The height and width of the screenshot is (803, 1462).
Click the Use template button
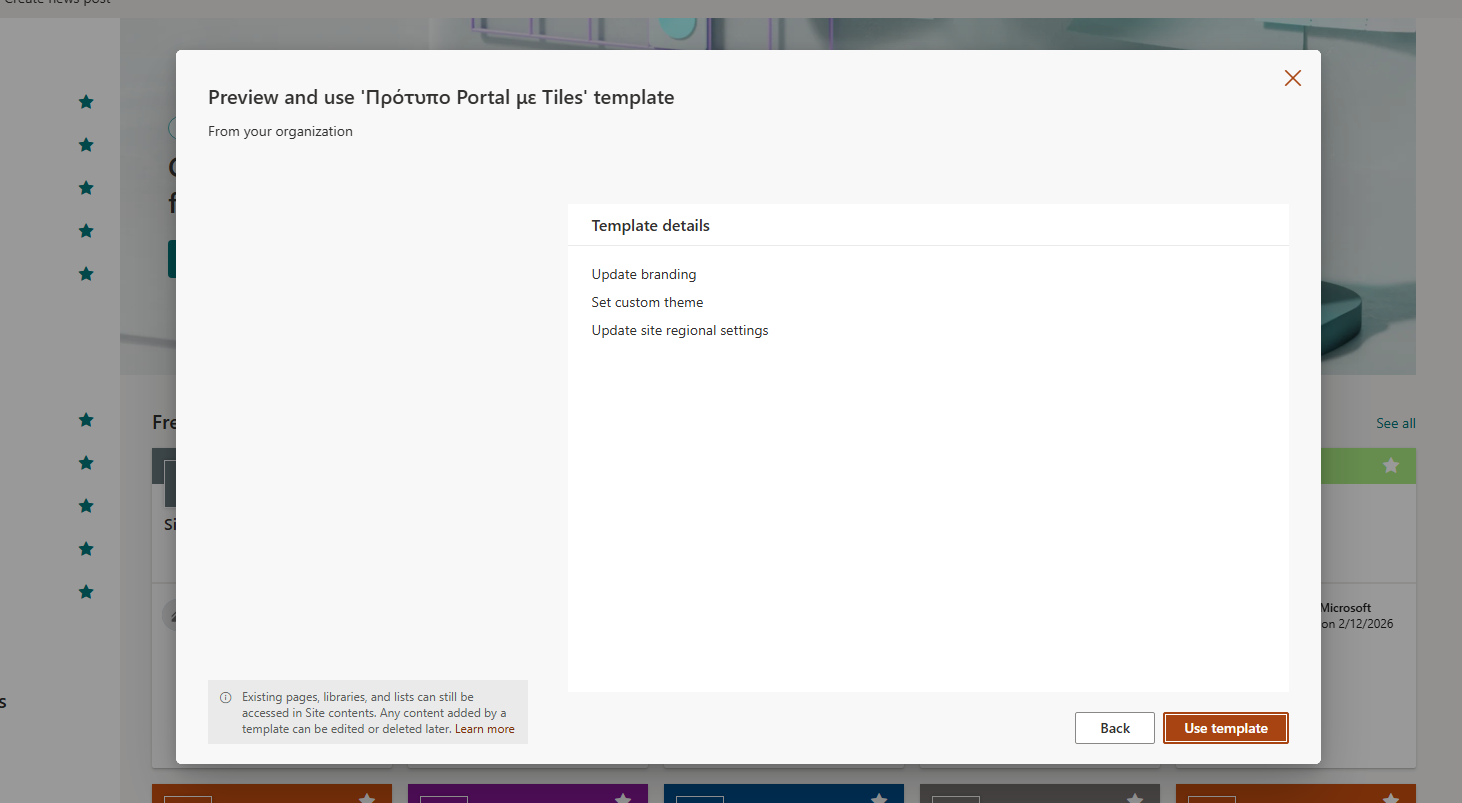coord(1225,728)
